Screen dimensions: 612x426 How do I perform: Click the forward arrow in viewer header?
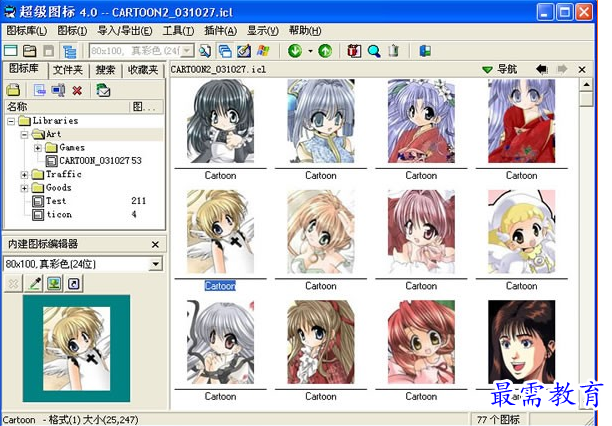pos(562,70)
